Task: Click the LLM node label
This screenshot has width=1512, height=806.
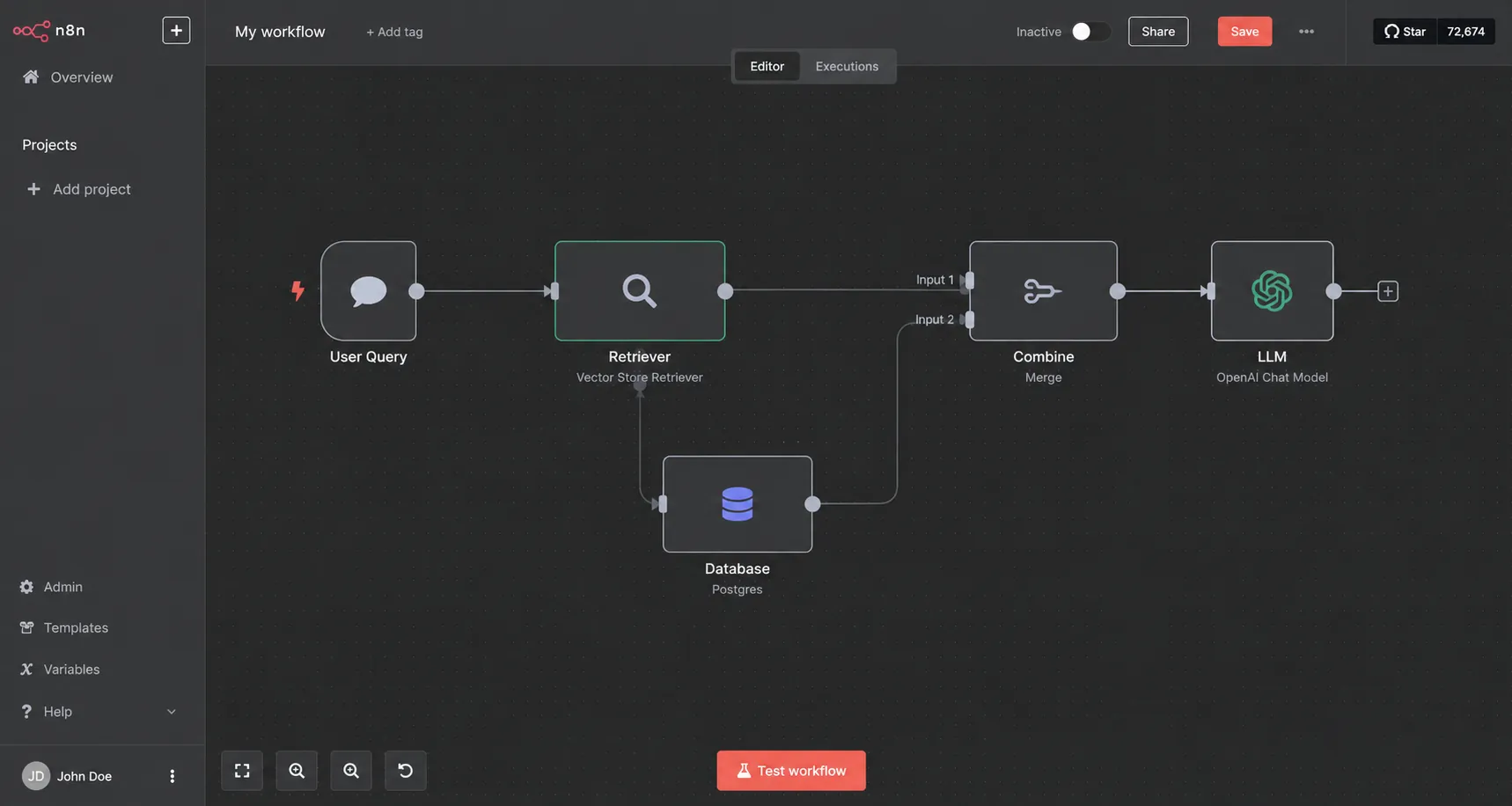Action: click(1272, 356)
